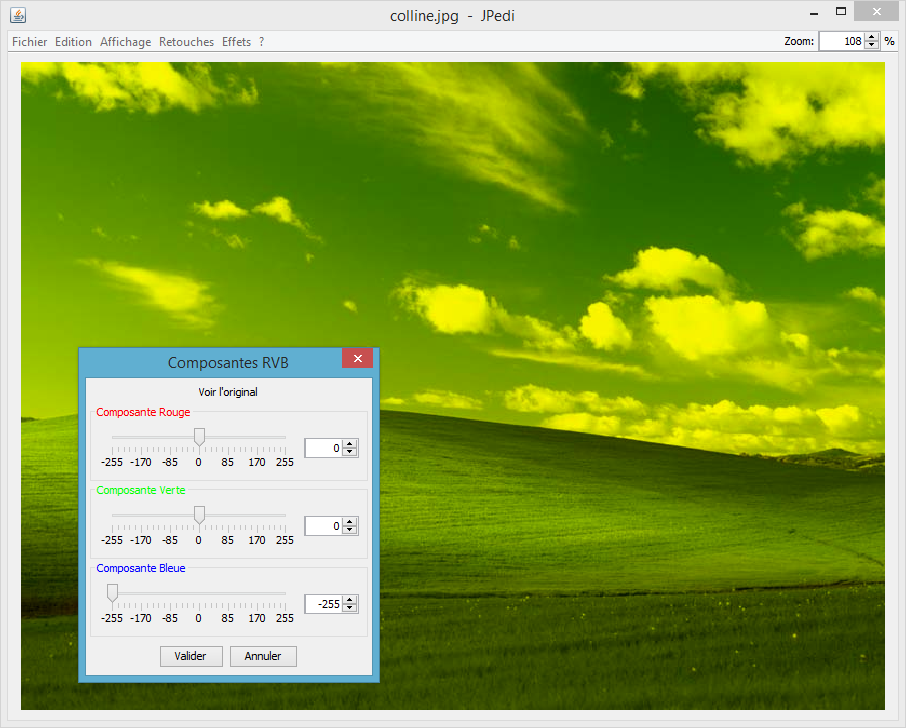
Task: Open the Edition menu
Action: [x=73, y=42]
